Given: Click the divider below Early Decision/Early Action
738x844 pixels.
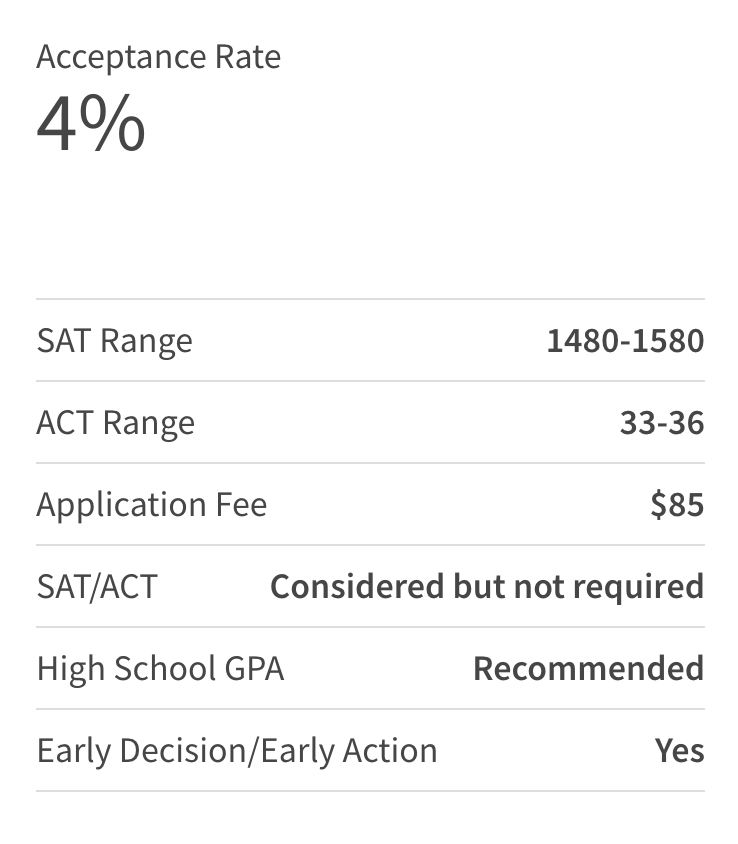Looking at the screenshot, I should point(370,791).
